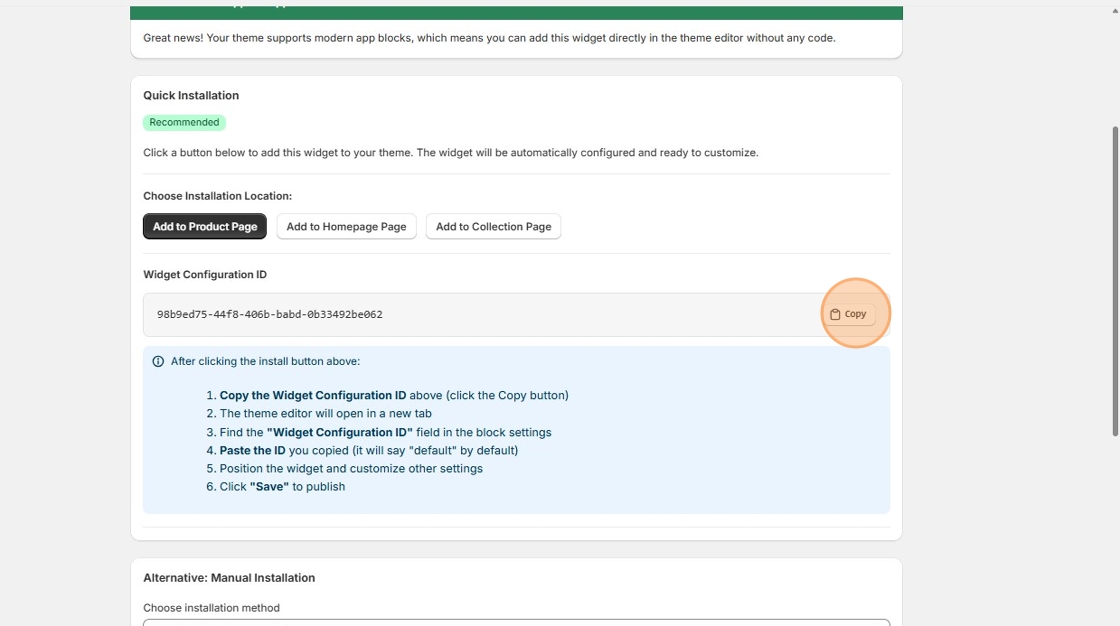Switch to Add to Collection Page location
Viewport: 1120px width, 626px height.
click(493, 226)
